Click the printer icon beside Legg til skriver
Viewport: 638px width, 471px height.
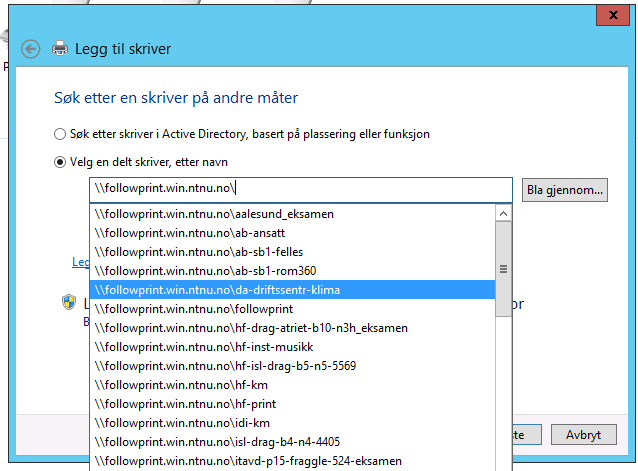point(60,48)
